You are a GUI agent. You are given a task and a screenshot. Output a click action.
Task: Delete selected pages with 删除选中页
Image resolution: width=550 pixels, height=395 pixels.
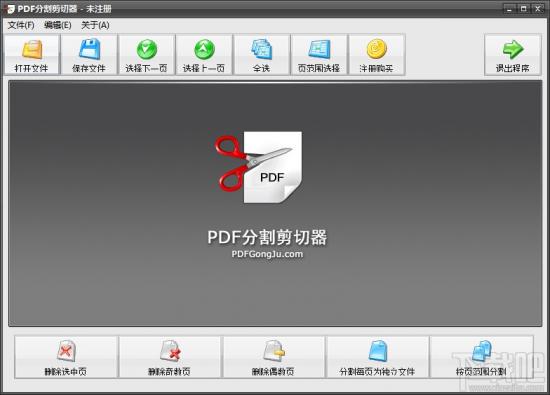click(x=66, y=357)
